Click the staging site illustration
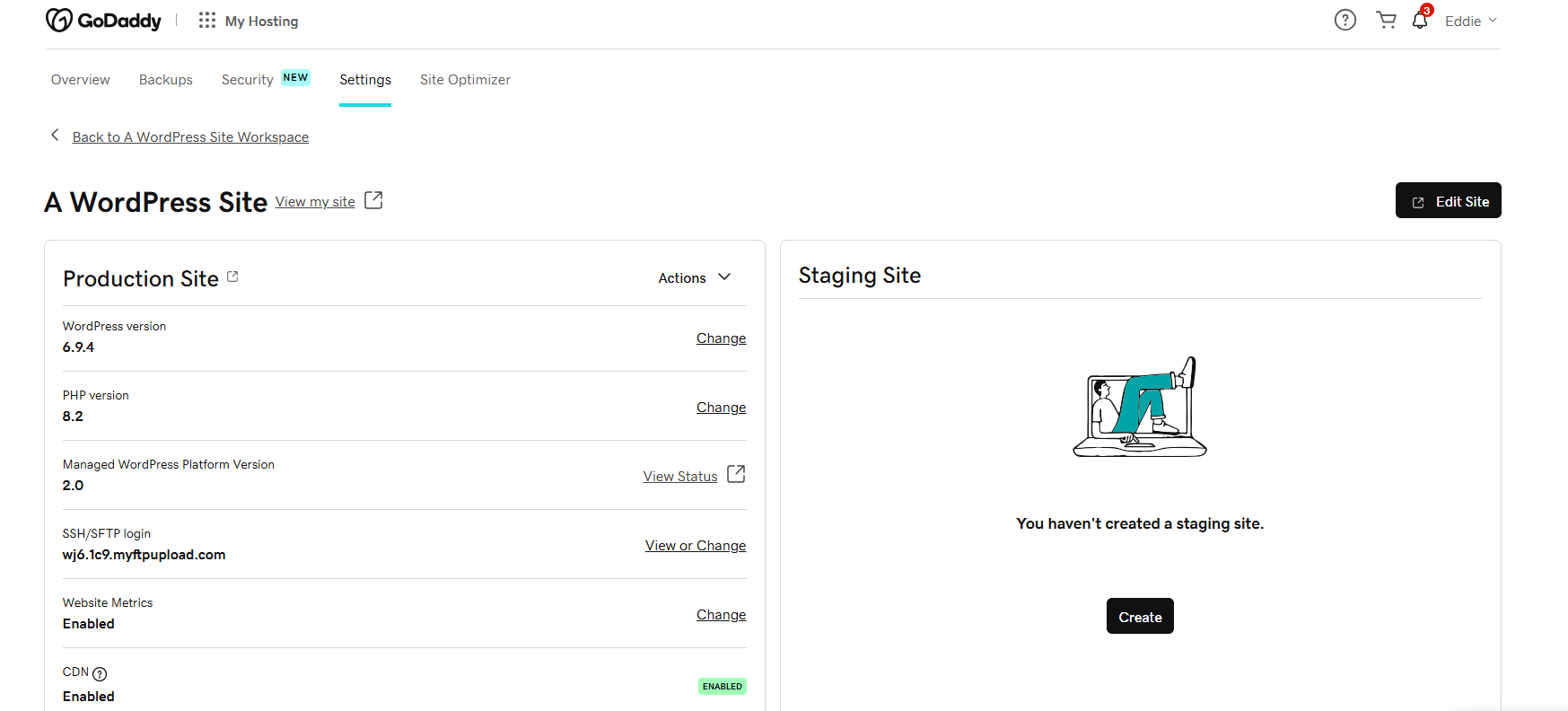 point(1140,407)
